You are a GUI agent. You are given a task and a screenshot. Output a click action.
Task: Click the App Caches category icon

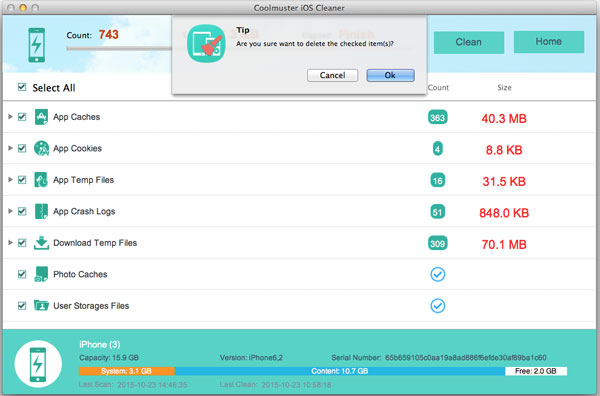(41, 117)
